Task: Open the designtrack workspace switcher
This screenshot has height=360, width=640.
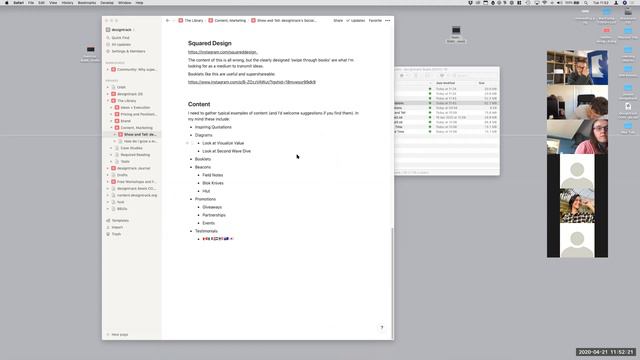Action: coord(121,30)
